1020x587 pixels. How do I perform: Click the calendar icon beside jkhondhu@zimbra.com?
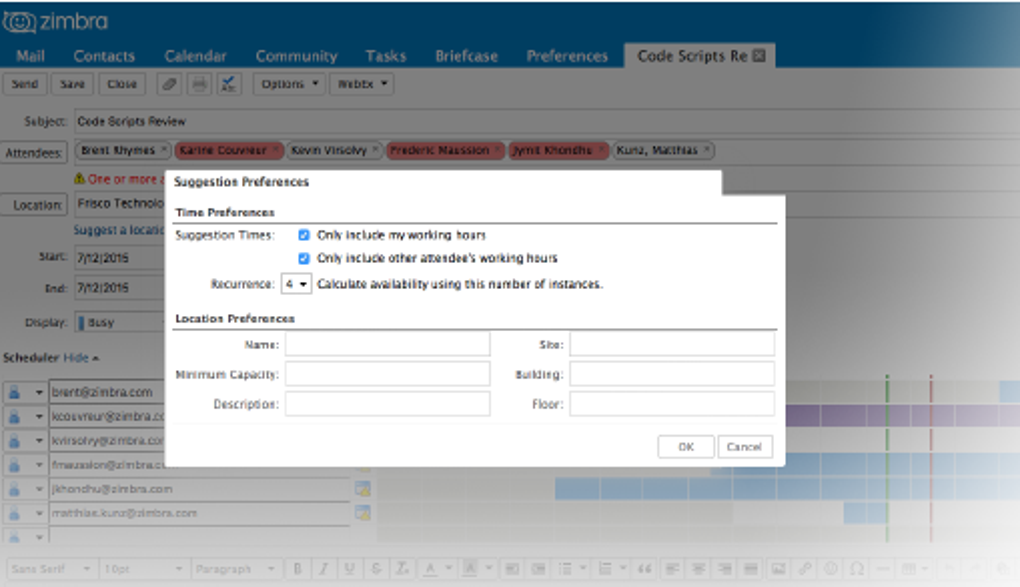click(x=363, y=489)
